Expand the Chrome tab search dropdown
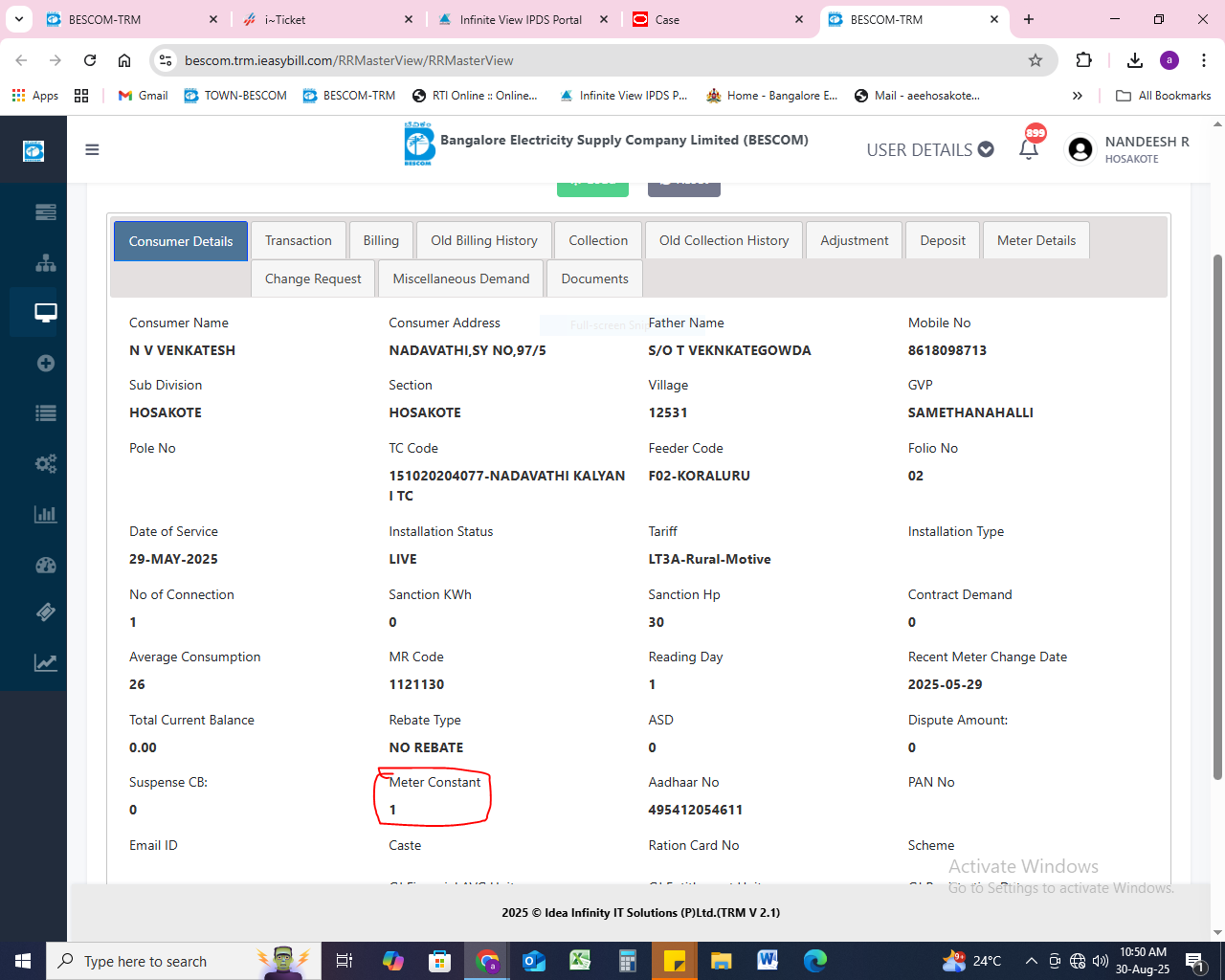Screen dimensions: 1225x980 pyautogui.click(x=18, y=19)
